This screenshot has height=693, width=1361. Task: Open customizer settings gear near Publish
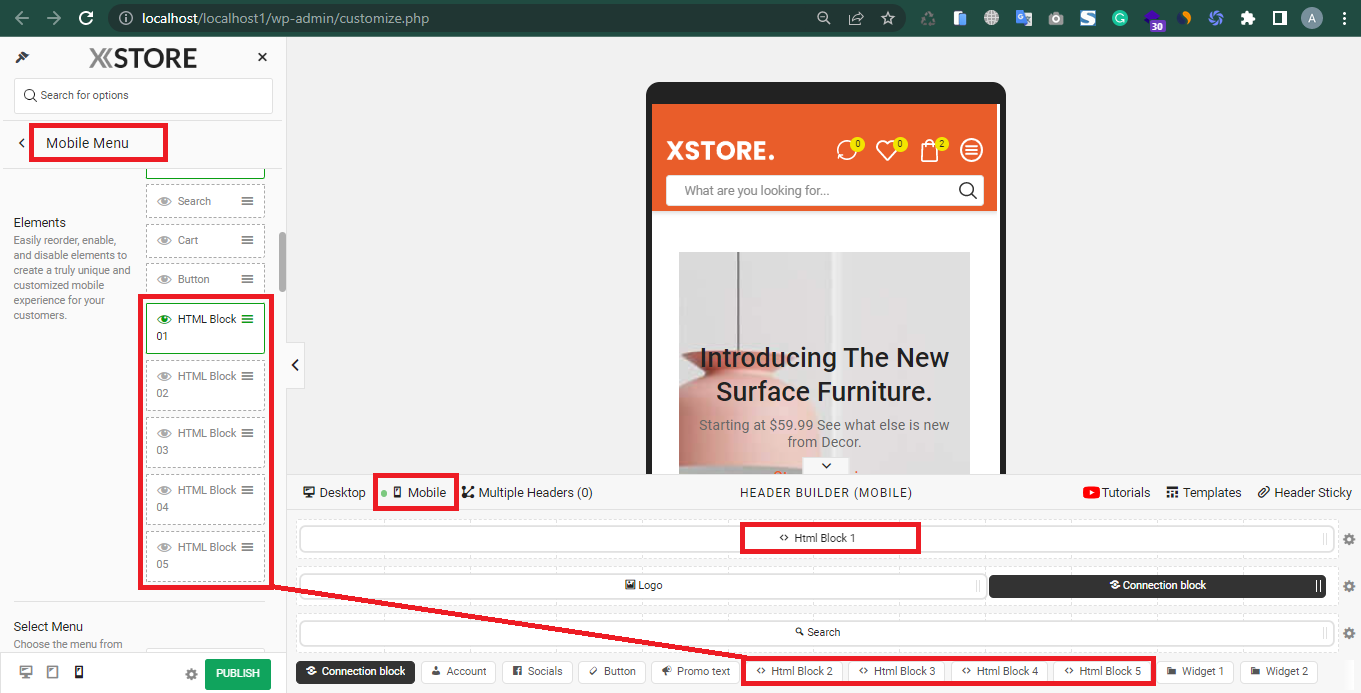click(191, 674)
